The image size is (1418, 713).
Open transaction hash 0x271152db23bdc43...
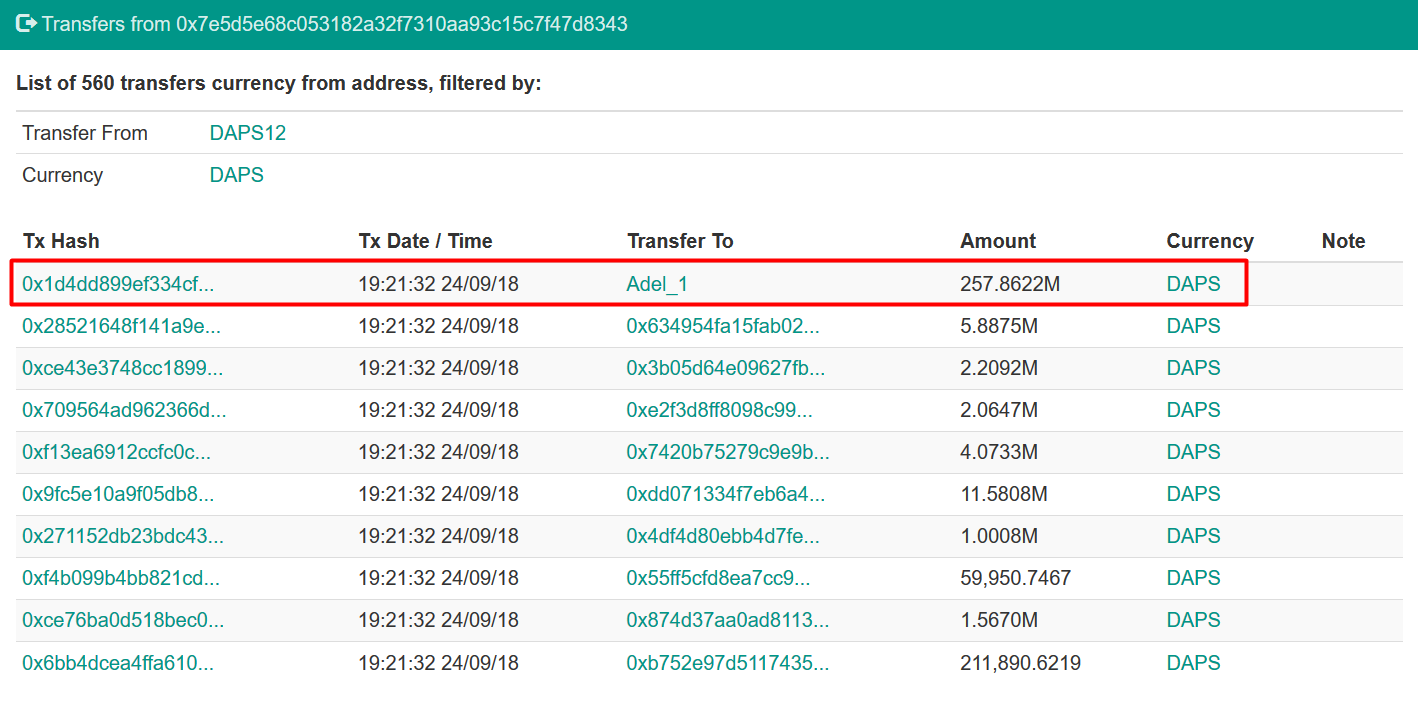(123, 536)
